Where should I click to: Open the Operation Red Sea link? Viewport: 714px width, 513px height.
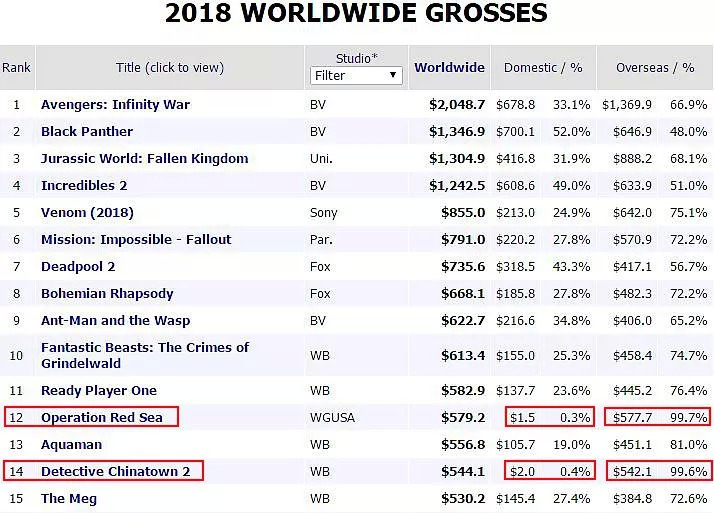click(102, 417)
